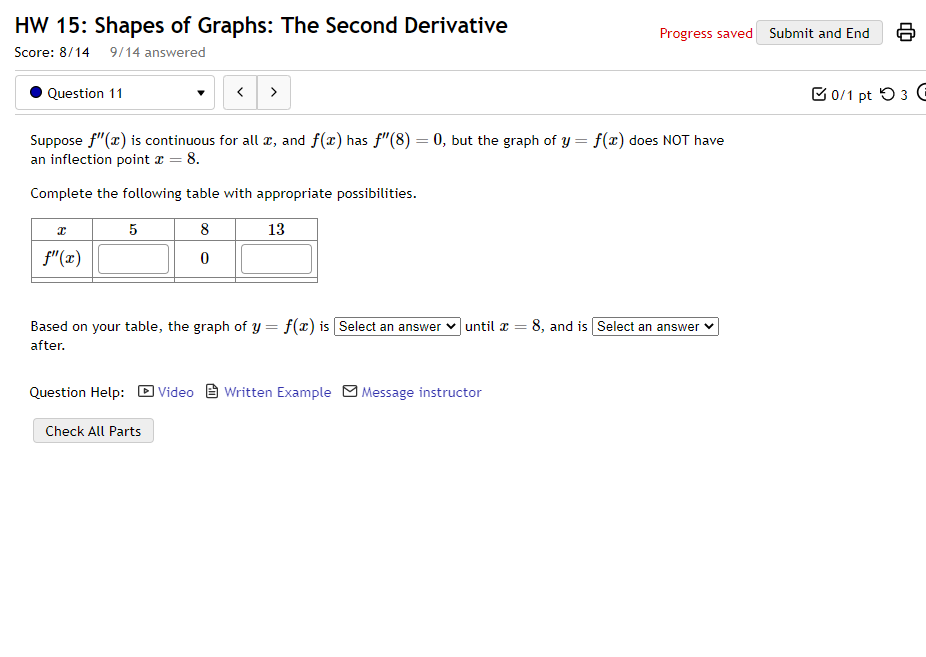Image resolution: width=926 pixels, height=657 pixels.
Task: Click the 9/14 answered text
Action: 157,52
